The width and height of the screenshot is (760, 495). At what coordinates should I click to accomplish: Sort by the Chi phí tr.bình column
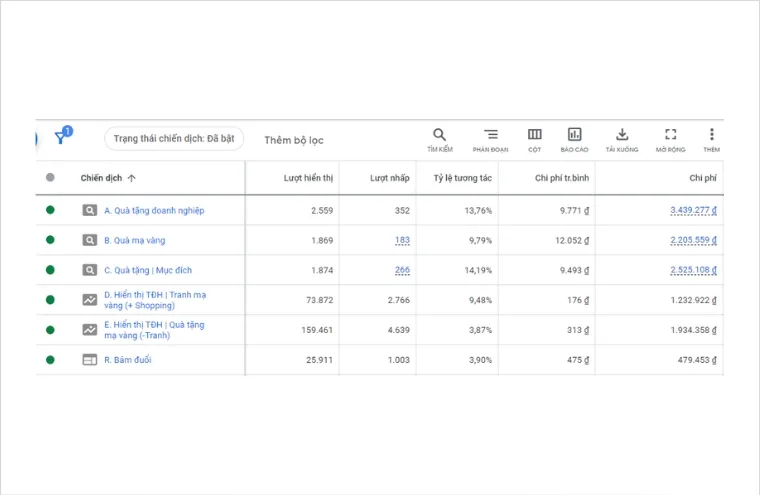562,178
